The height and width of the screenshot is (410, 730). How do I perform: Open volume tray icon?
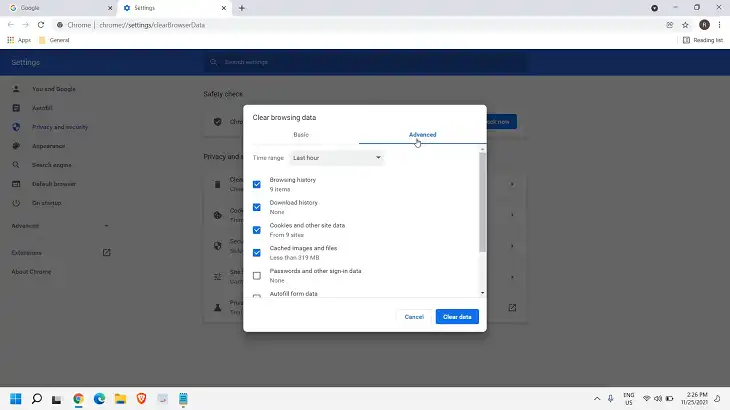tap(658, 399)
